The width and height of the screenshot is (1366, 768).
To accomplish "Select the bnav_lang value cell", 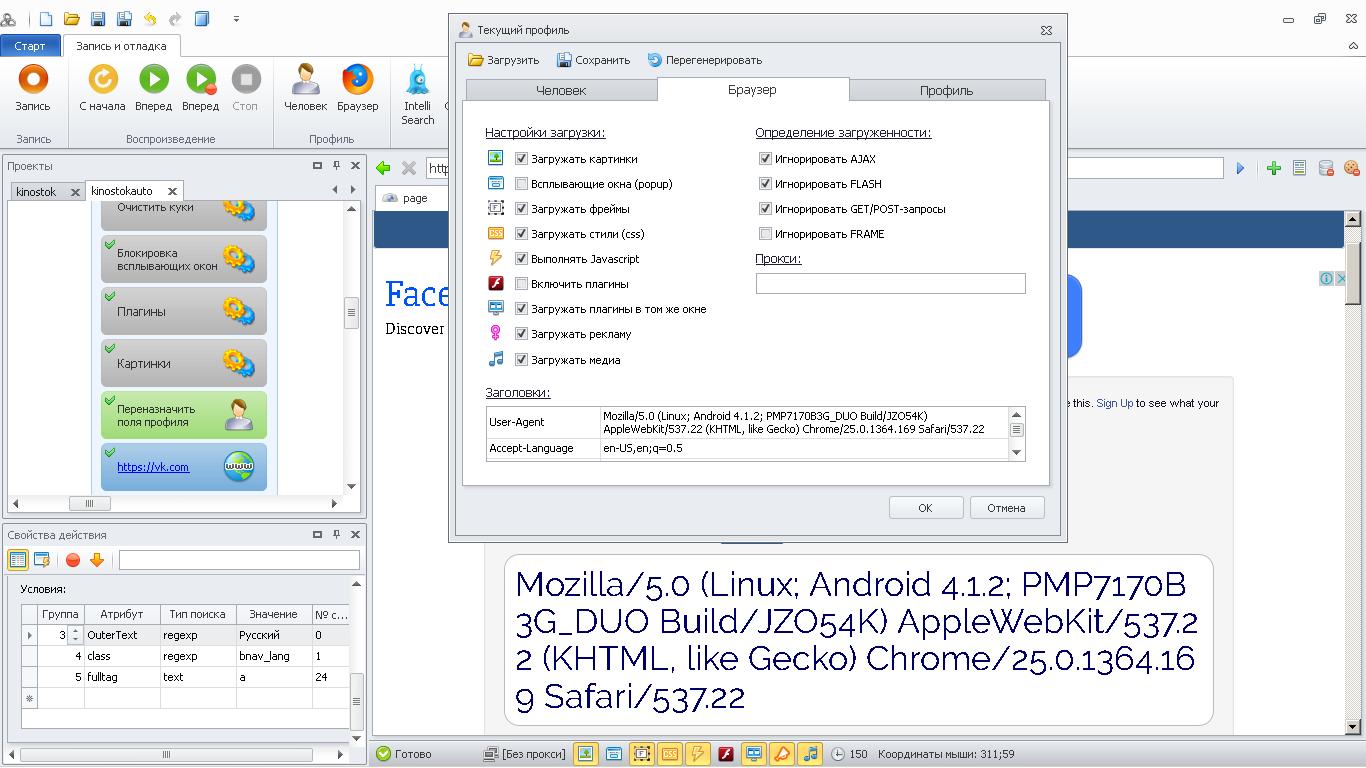I will tap(274, 656).
